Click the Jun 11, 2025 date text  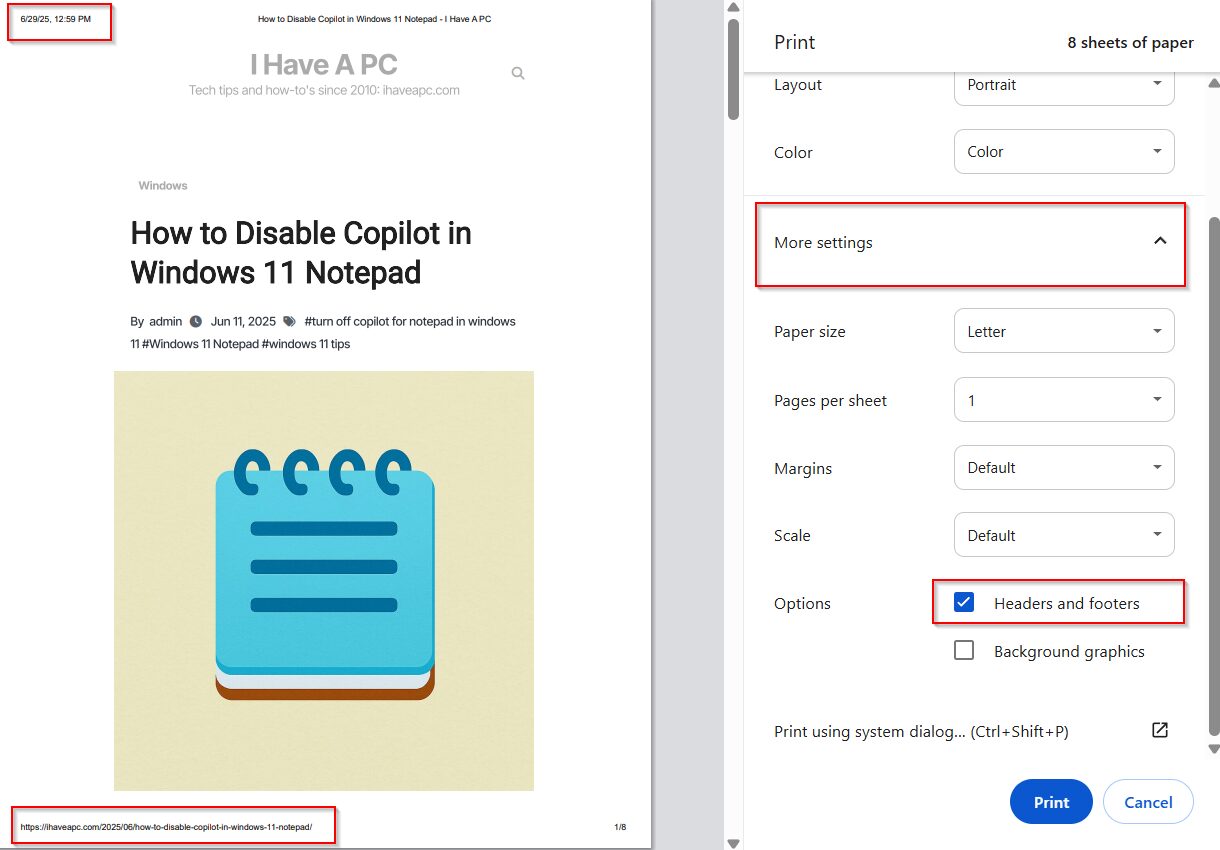243,322
